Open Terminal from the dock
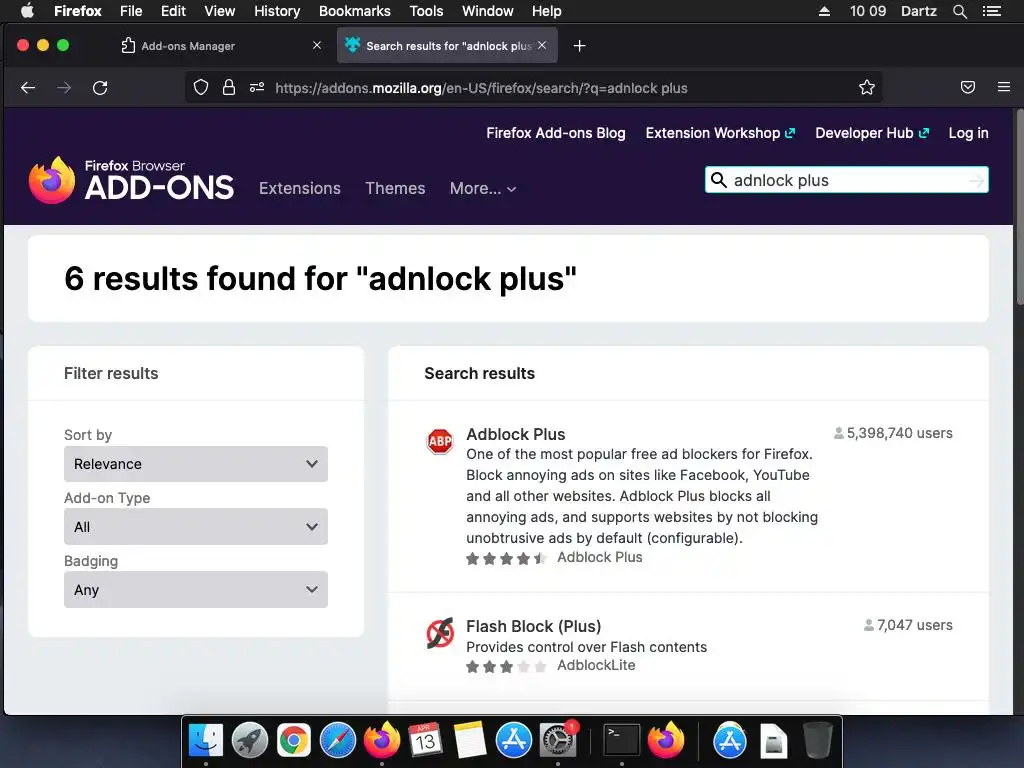1024x768 pixels. 621,741
